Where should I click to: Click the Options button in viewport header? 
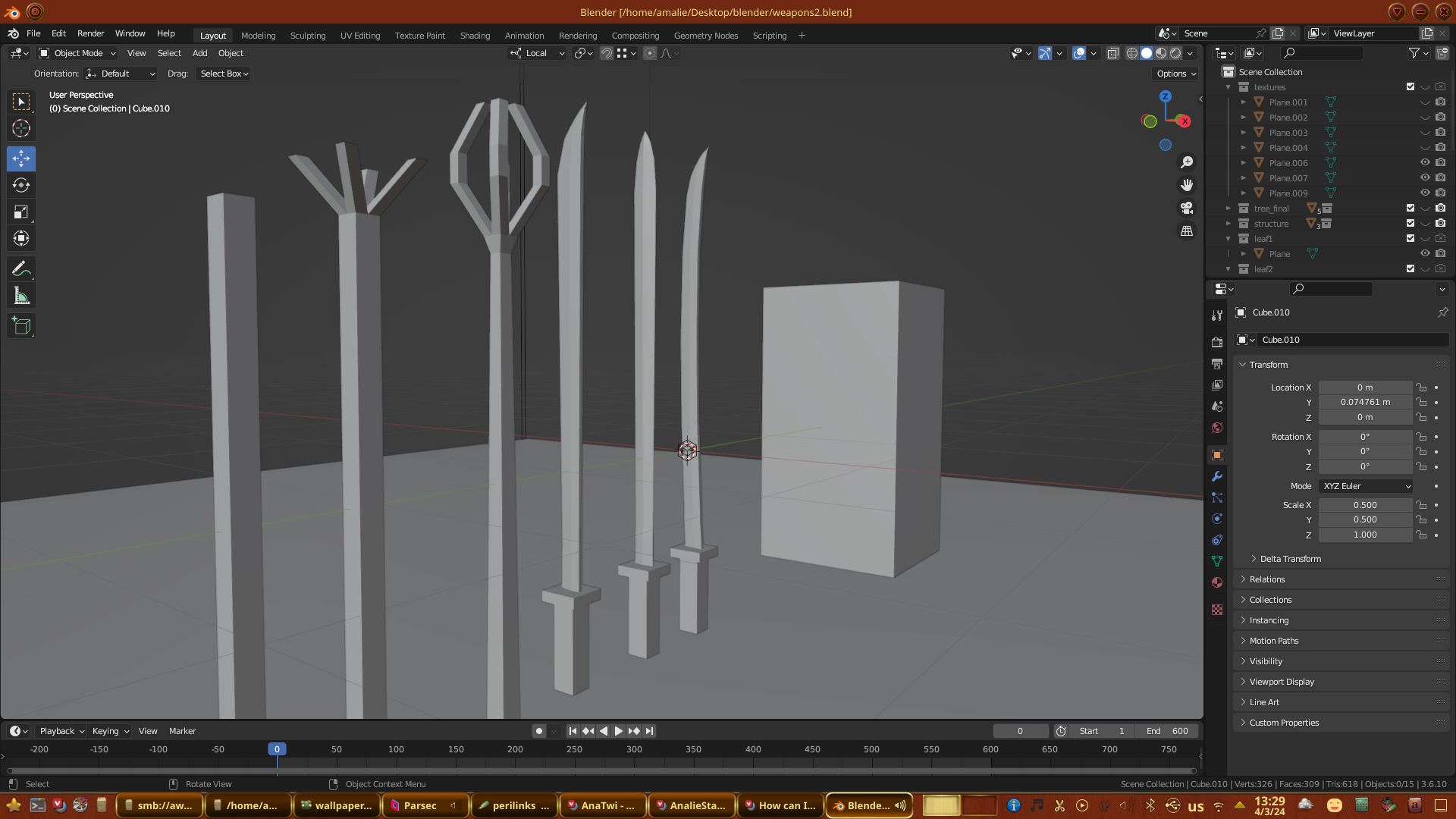pyautogui.click(x=1176, y=74)
